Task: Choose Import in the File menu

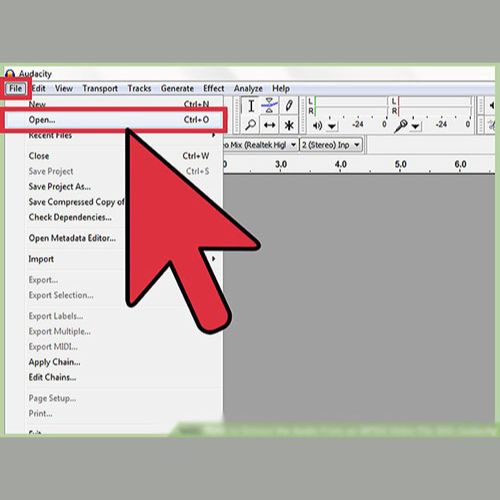Action: coord(114,259)
